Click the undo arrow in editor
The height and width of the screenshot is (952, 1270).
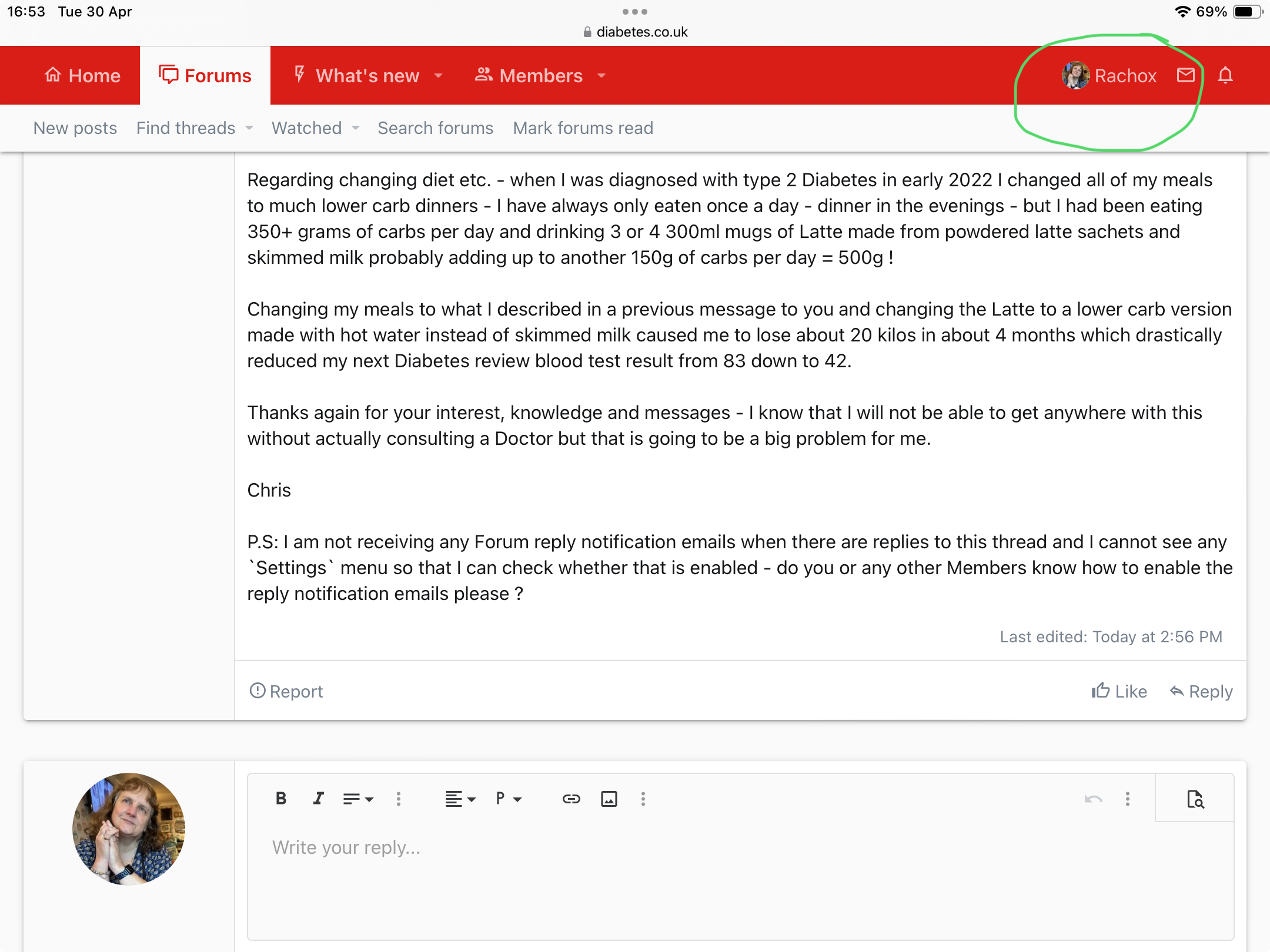[1094, 799]
